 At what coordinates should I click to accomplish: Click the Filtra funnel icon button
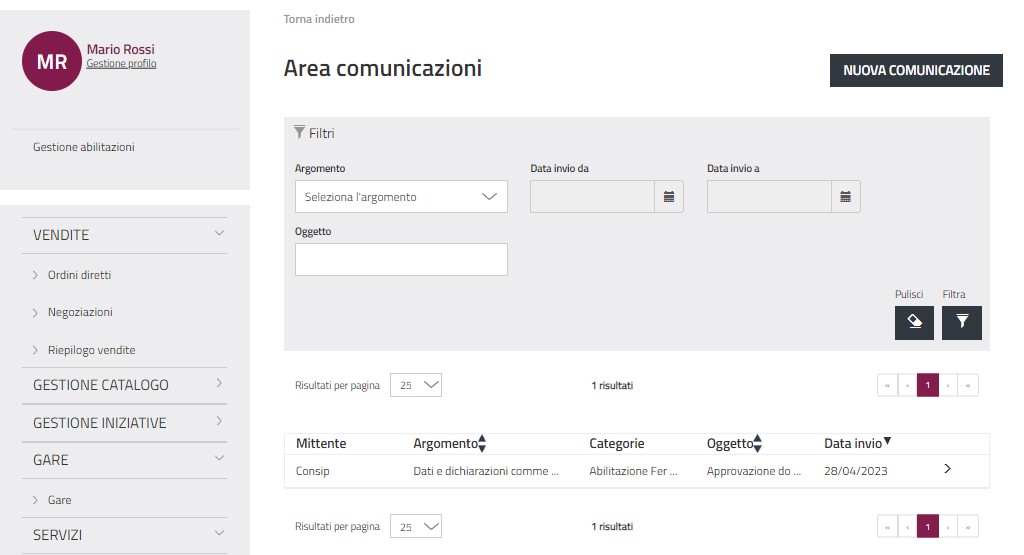[962, 322]
